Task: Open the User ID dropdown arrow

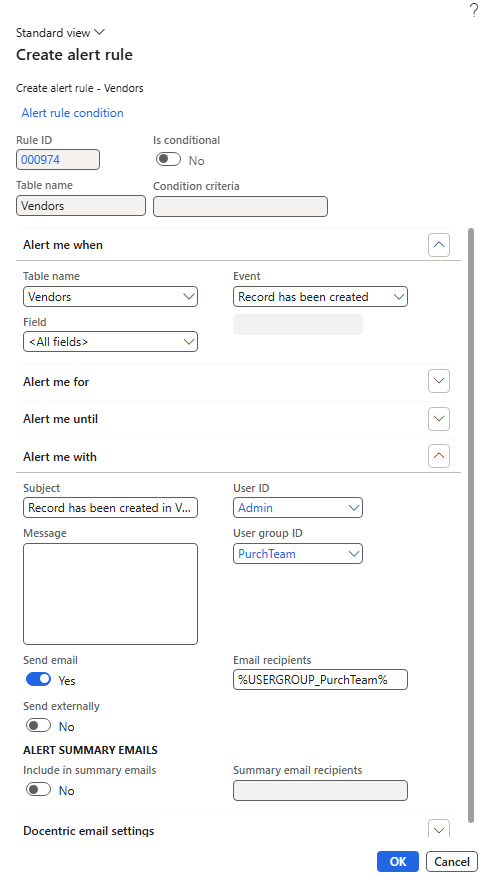Action: (354, 508)
